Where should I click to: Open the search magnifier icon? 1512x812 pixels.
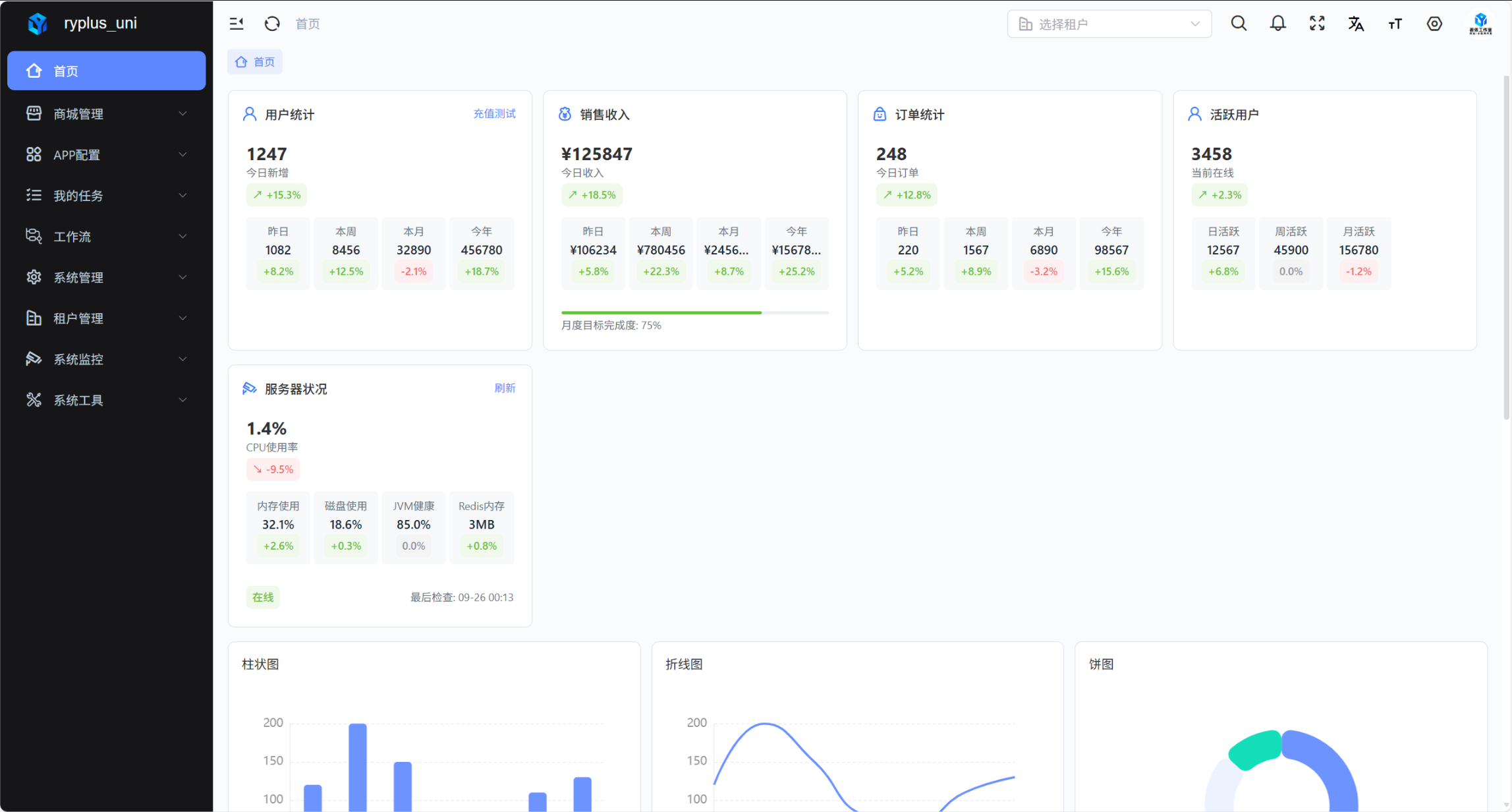pyautogui.click(x=1239, y=24)
